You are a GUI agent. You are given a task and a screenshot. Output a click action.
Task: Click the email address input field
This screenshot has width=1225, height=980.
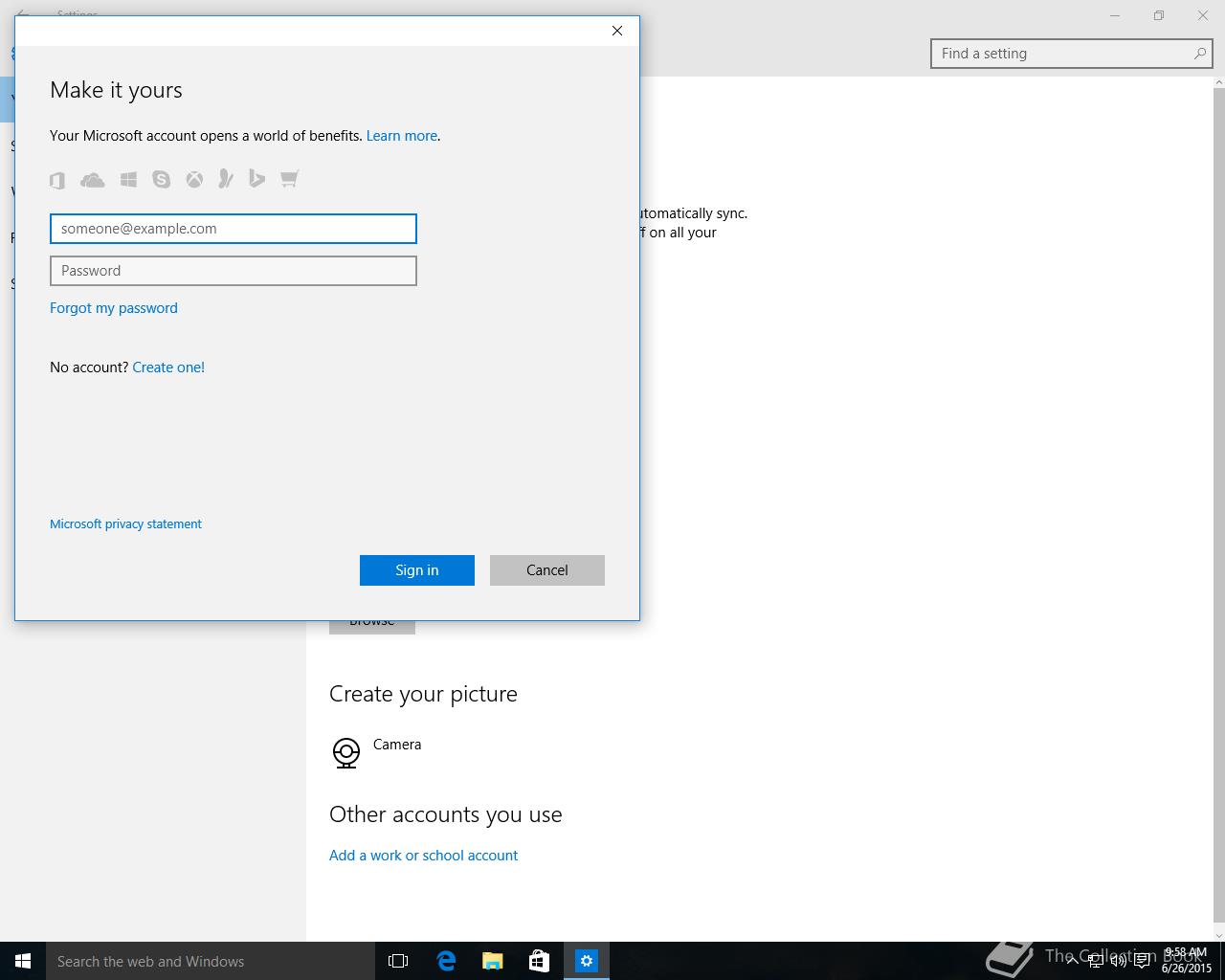pos(234,229)
